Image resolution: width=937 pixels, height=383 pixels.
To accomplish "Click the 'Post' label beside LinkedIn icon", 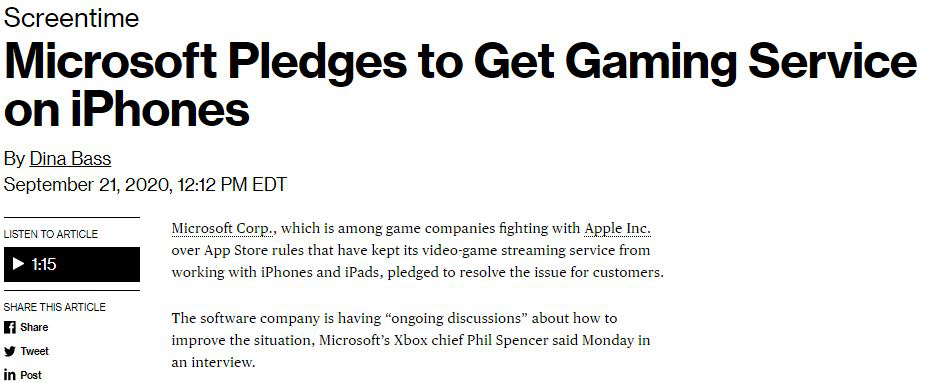I will pyautogui.click(x=31, y=375).
